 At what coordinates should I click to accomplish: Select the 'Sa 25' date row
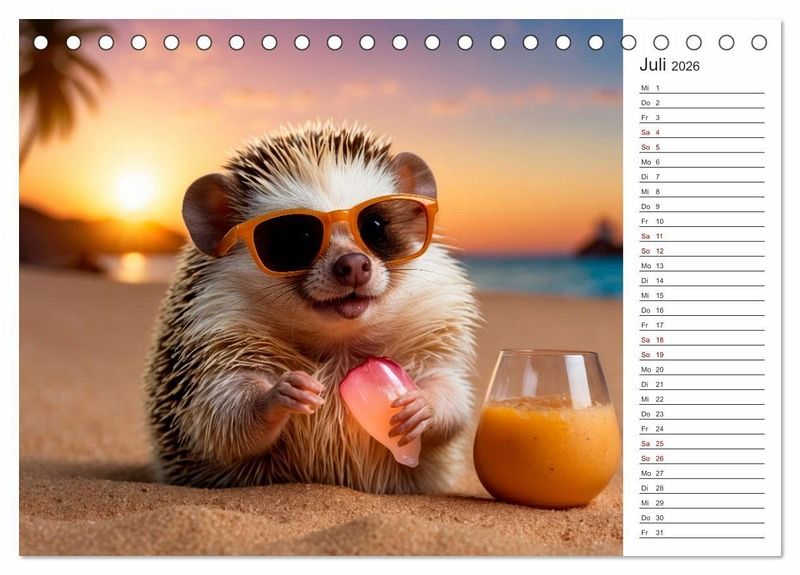(702, 443)
